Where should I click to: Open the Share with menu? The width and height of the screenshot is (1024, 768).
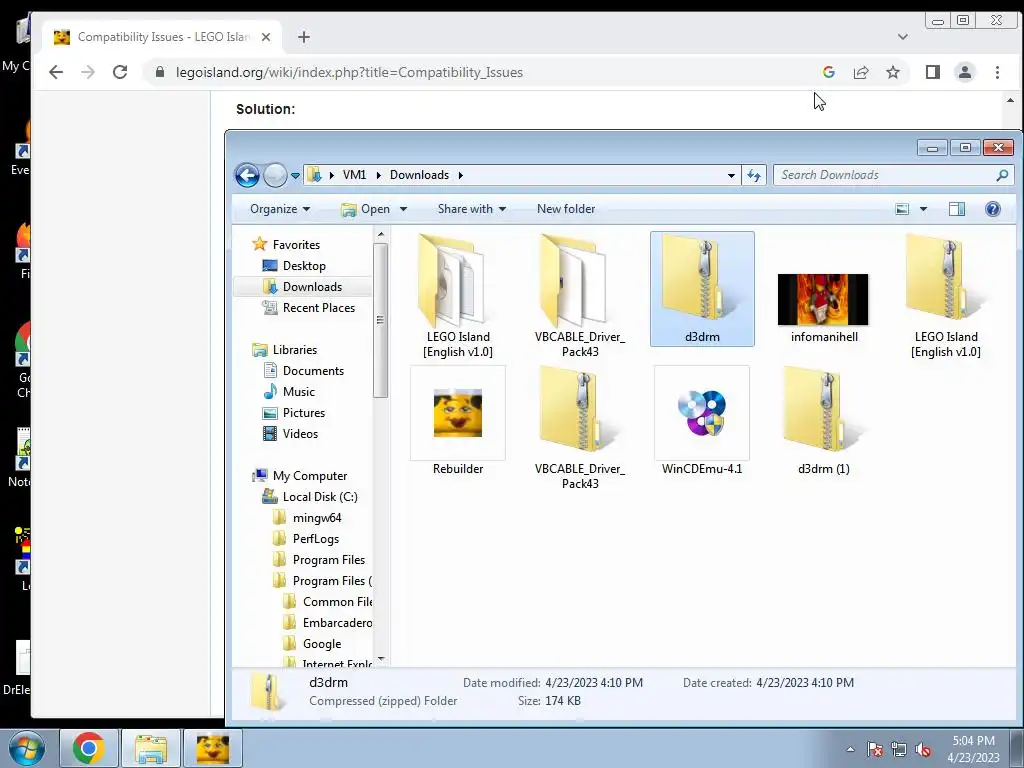point(472,209)
